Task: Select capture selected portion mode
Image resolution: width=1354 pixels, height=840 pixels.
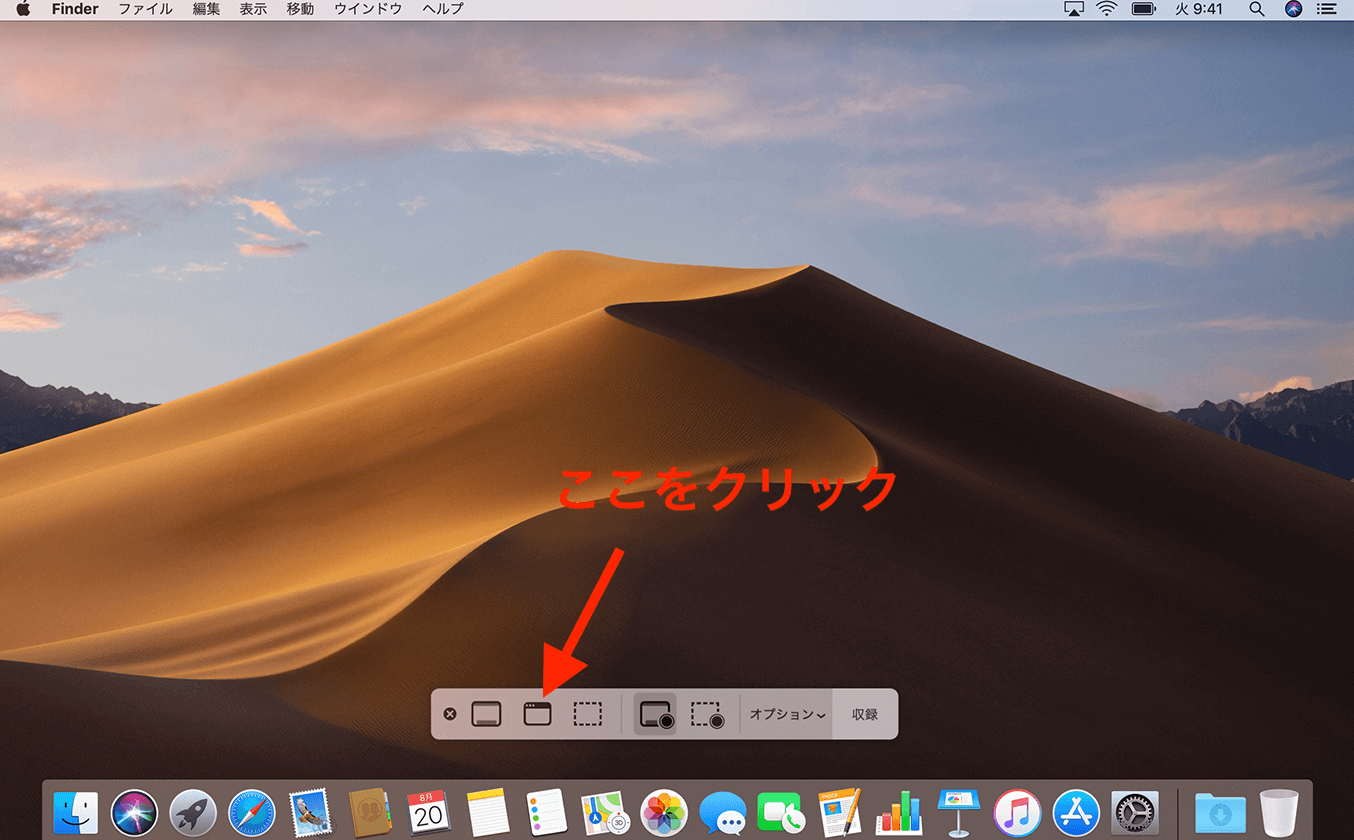Action: [x=588, y=714]
